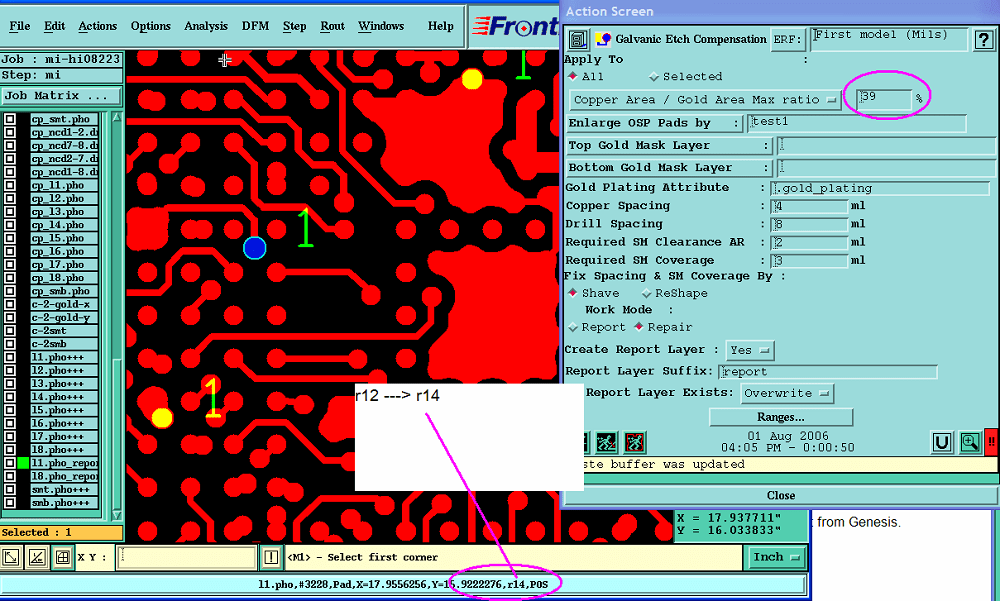Close the Action Screen dialog
This screenshot has width=1000, height=601.
tap(781, 495)
